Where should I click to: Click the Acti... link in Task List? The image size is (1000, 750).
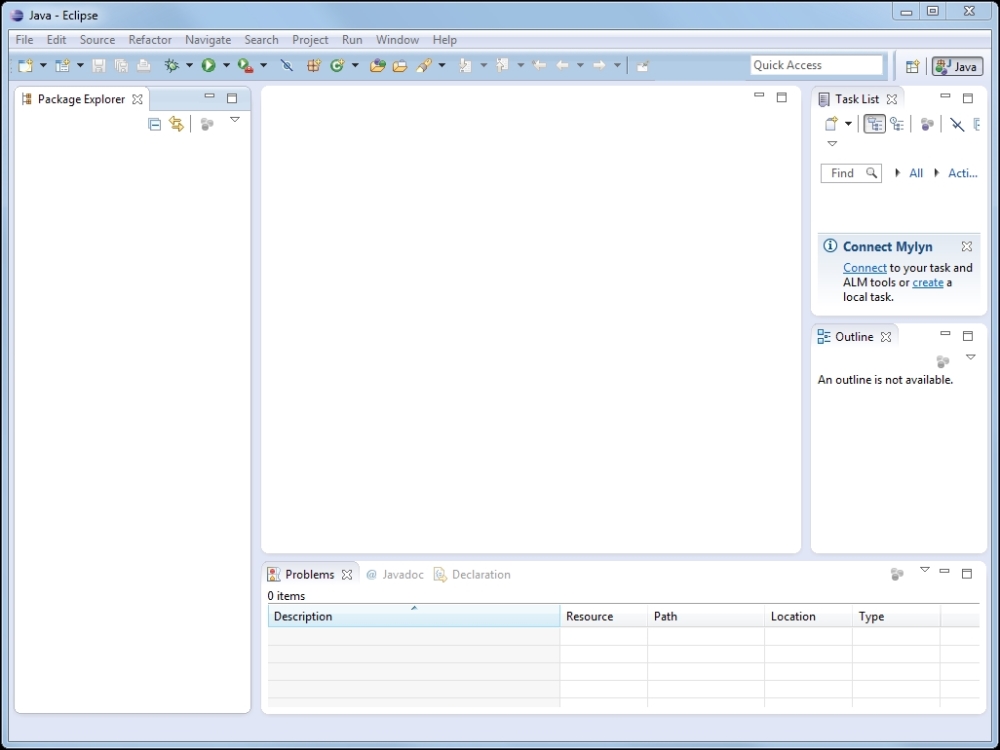[962, 173]
